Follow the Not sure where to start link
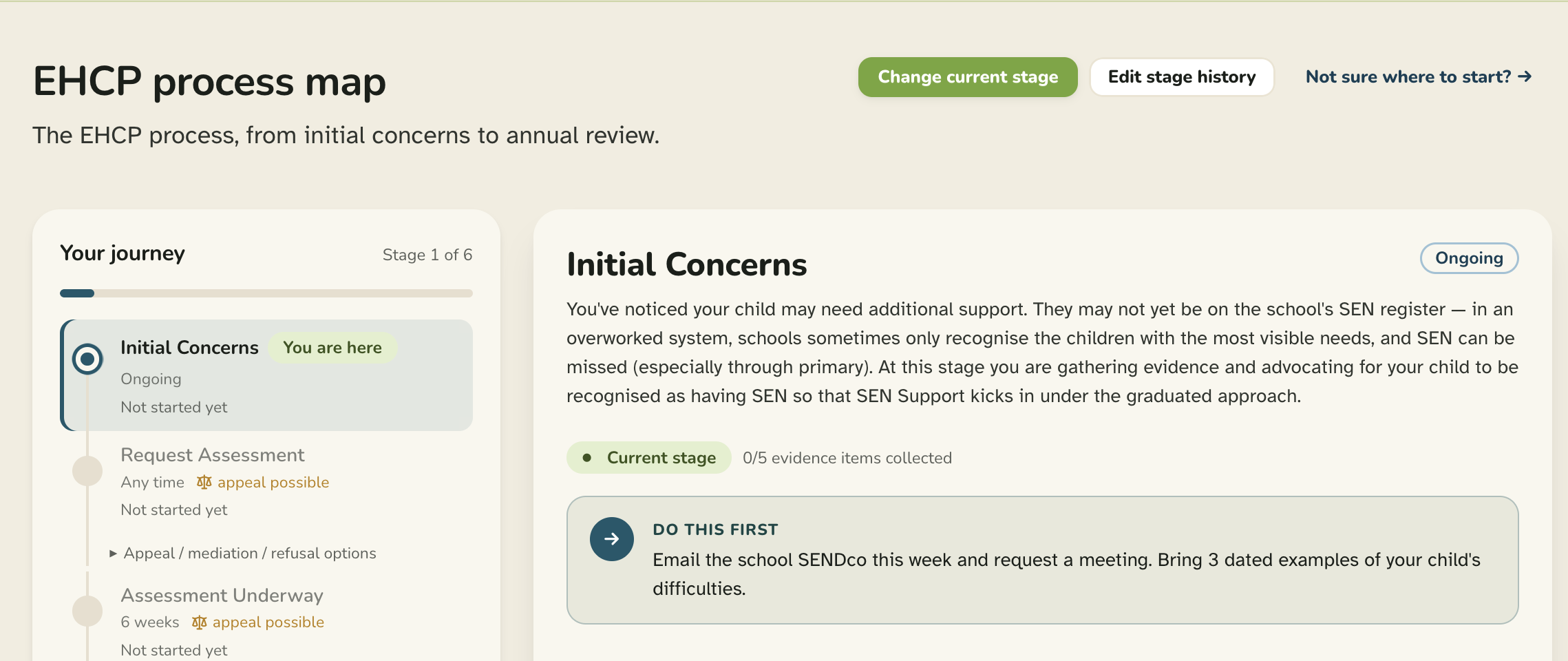Image resolution: width=1568 pixels, height=661 pixels. [1419, 77]
